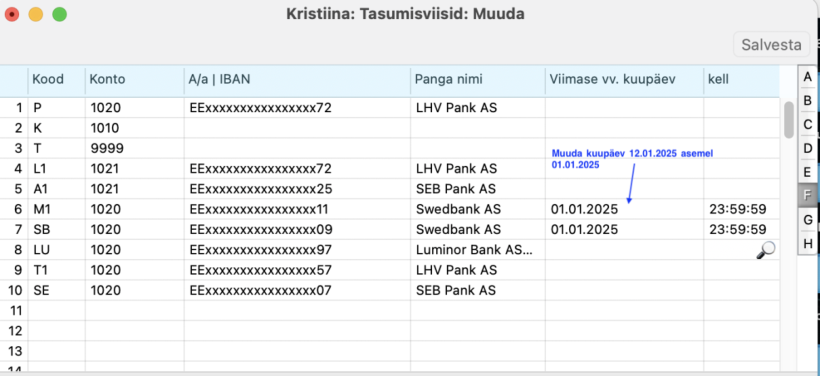Screen dimensions: 820x376
Task: Click the vertical scrollbar thumb
Action: pos(789,120)
